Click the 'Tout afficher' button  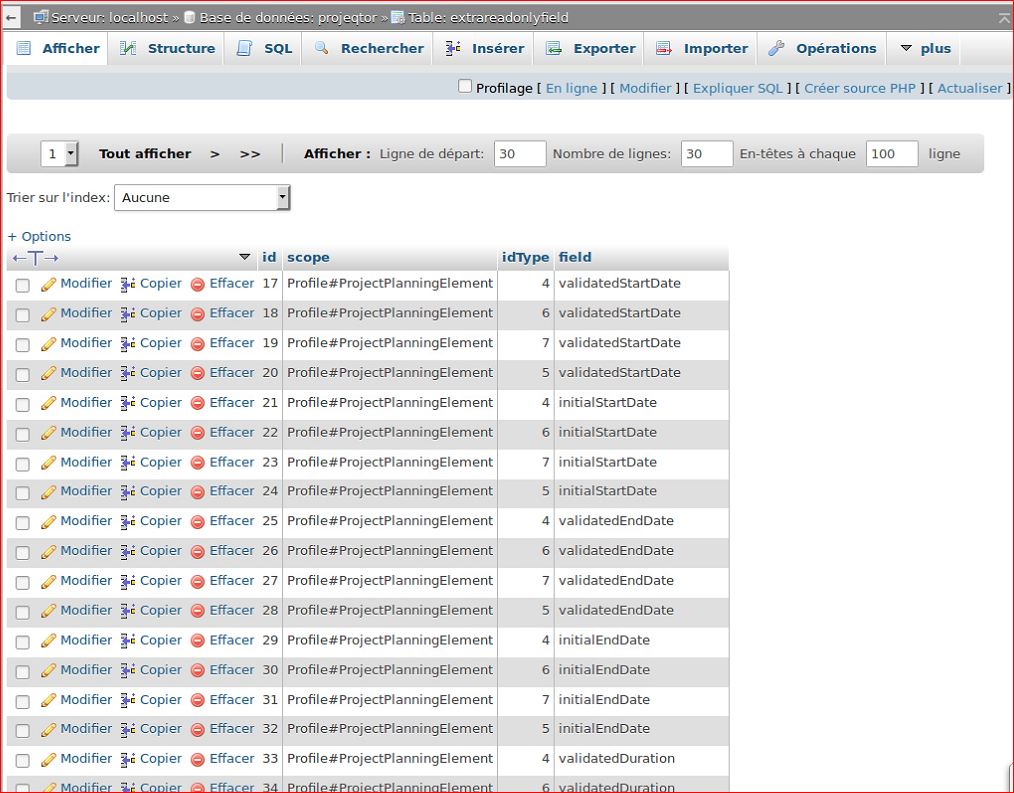(x=145, y=154)
